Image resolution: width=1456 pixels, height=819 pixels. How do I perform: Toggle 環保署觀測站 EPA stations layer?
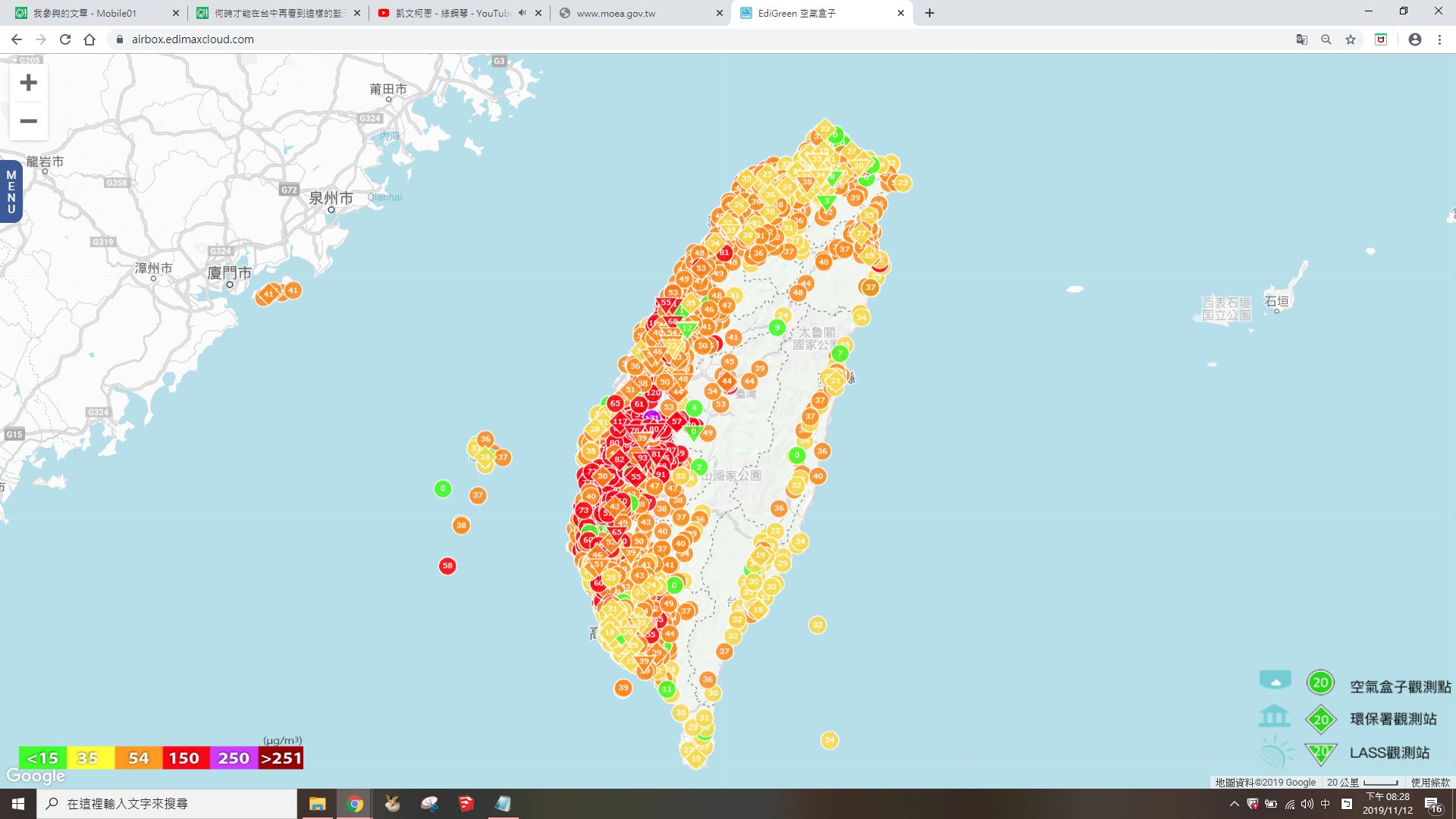[x=1393, y=719]
